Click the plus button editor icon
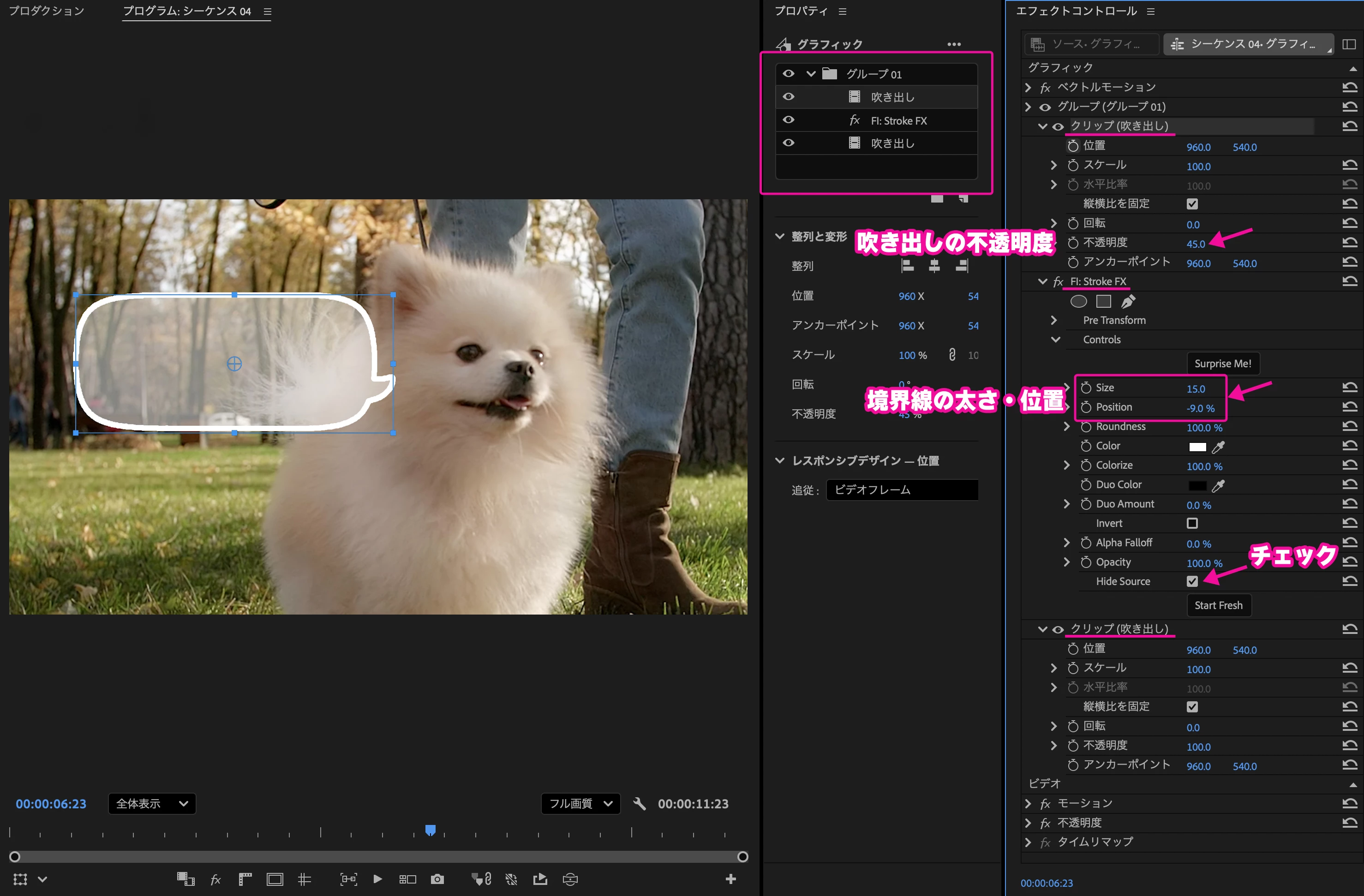The width and height of the screenshot is (1364, 896). click(730, 879)
